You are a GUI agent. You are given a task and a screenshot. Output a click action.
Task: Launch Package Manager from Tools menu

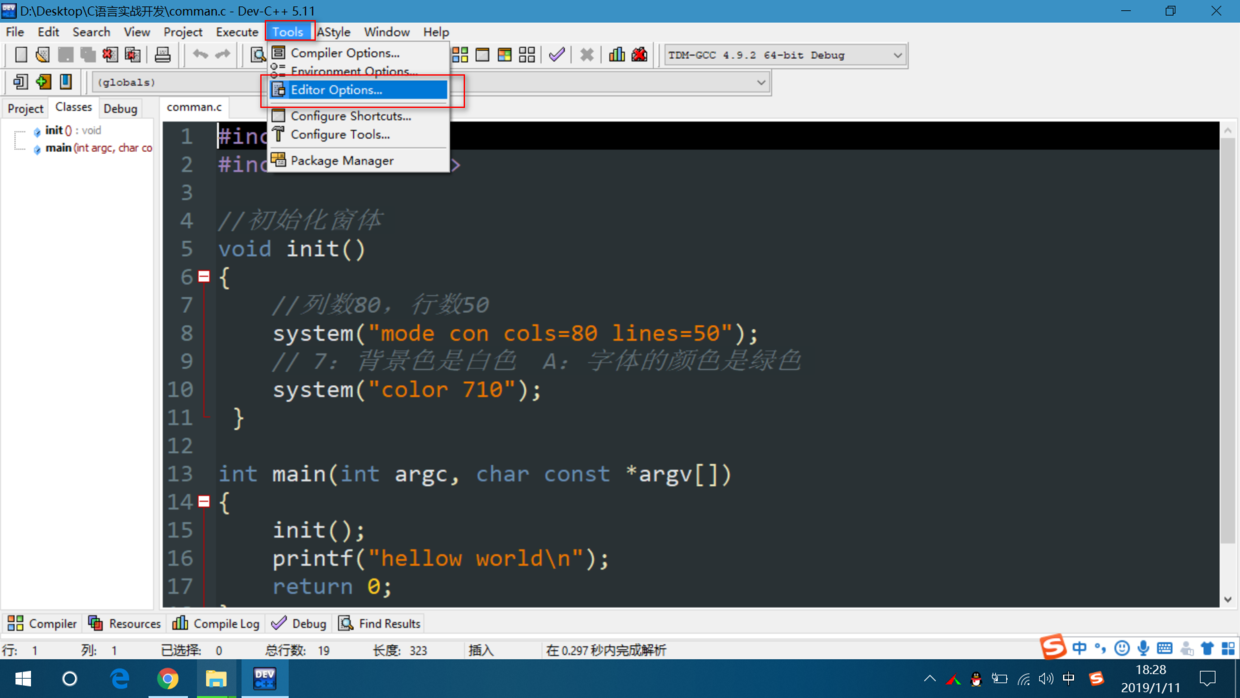click(358, 160)
